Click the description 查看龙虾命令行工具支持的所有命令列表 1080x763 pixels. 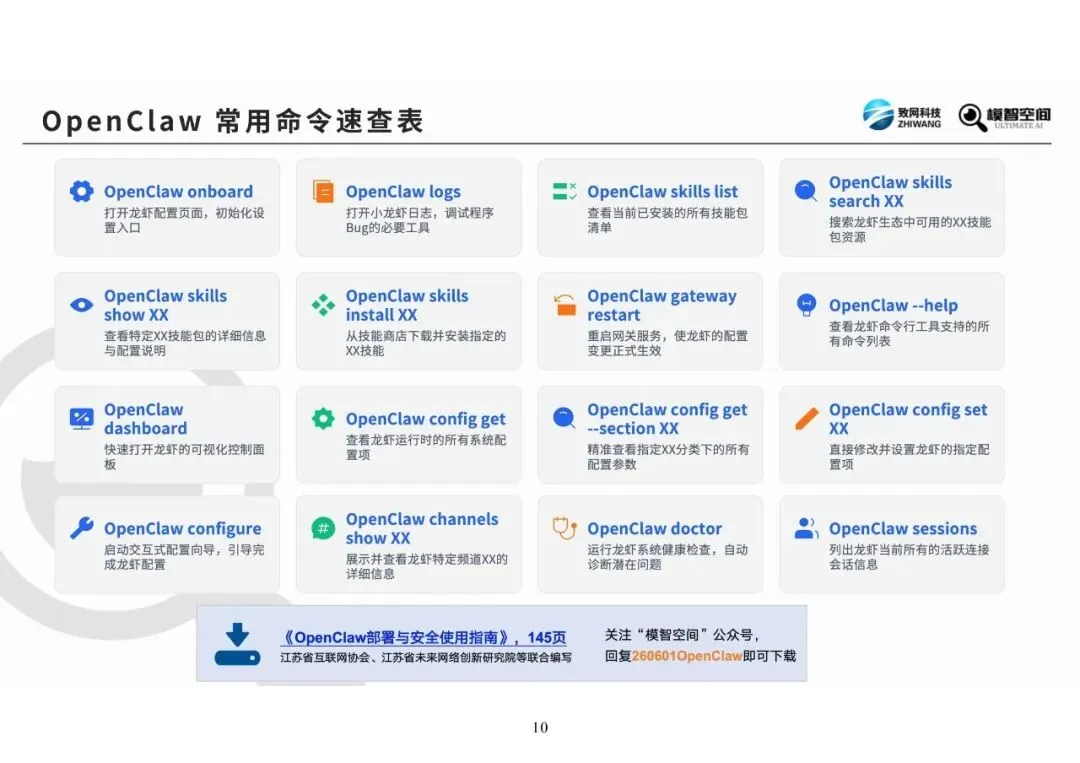click(x=909, y=333)
